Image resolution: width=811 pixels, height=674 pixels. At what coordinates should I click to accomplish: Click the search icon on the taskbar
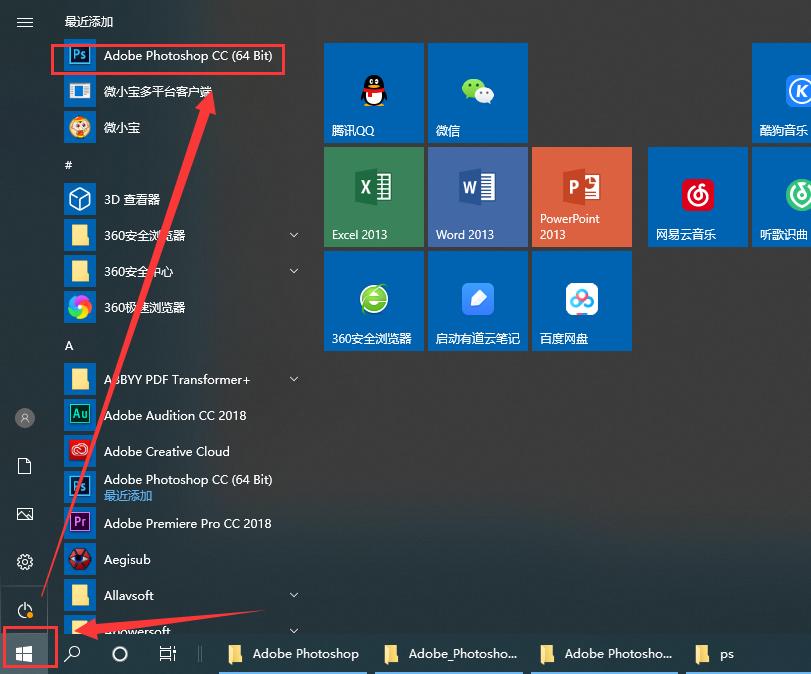pyautogui.click(x=72, y=653)
